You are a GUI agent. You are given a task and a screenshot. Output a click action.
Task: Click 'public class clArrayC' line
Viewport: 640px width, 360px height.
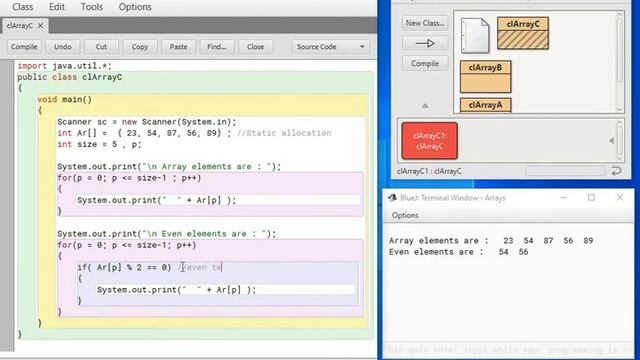69,77
